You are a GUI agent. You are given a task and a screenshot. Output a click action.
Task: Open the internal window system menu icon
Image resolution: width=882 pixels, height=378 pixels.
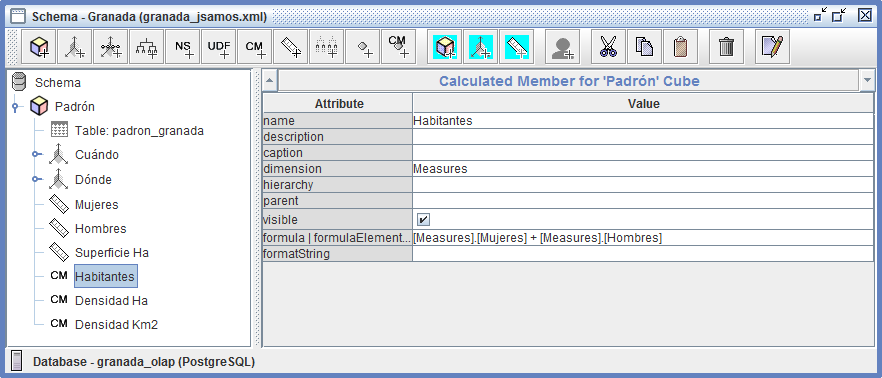coord(18,16)
